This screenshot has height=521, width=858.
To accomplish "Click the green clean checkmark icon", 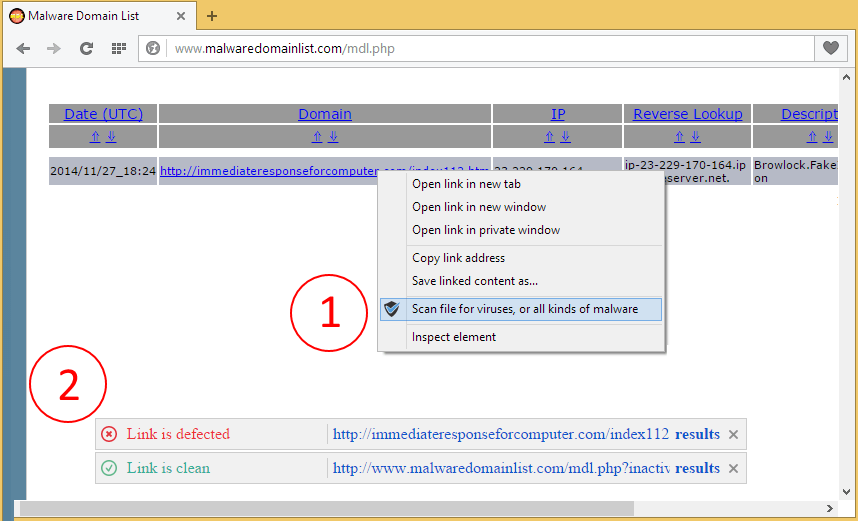I will (x=109, y=468).
